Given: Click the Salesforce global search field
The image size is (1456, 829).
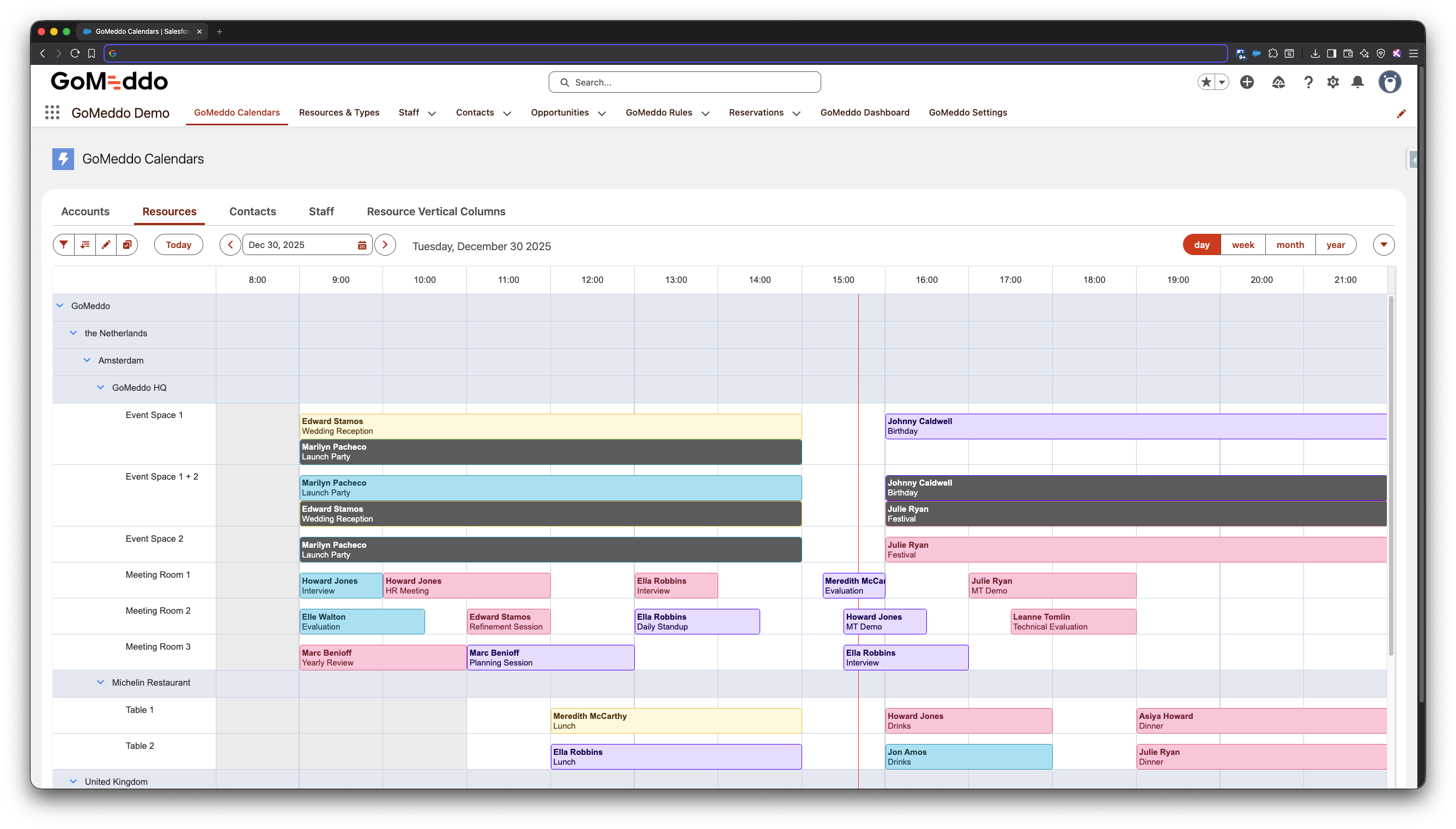Looking at the screenshot, I should (x=685, y=82).
